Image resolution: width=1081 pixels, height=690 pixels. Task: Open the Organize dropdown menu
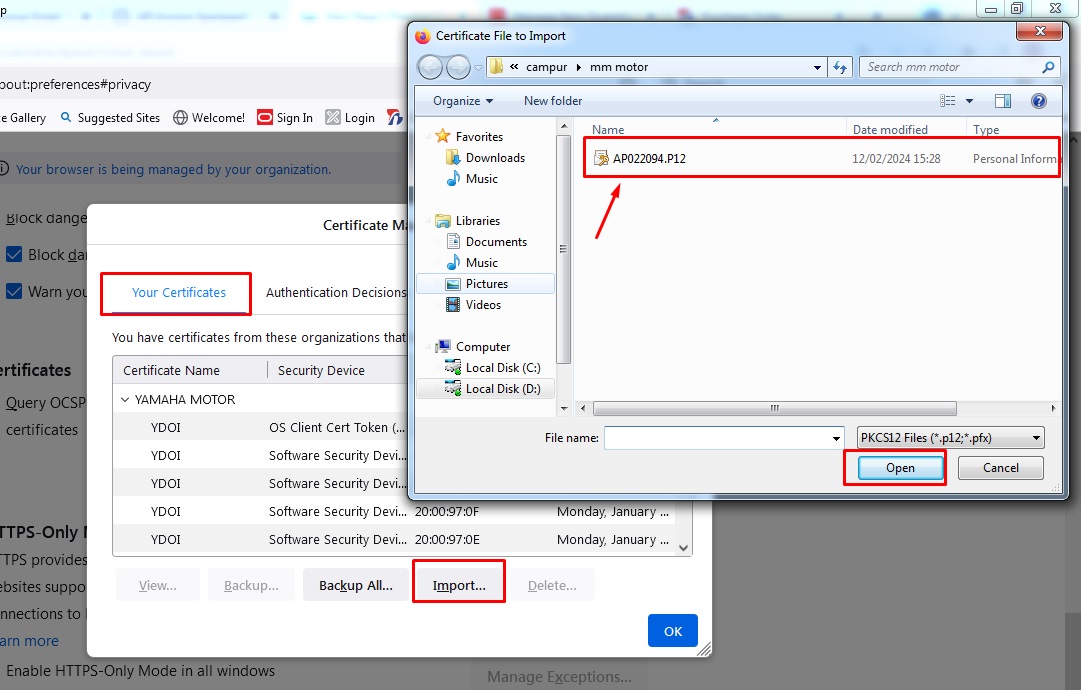point(463,101)
